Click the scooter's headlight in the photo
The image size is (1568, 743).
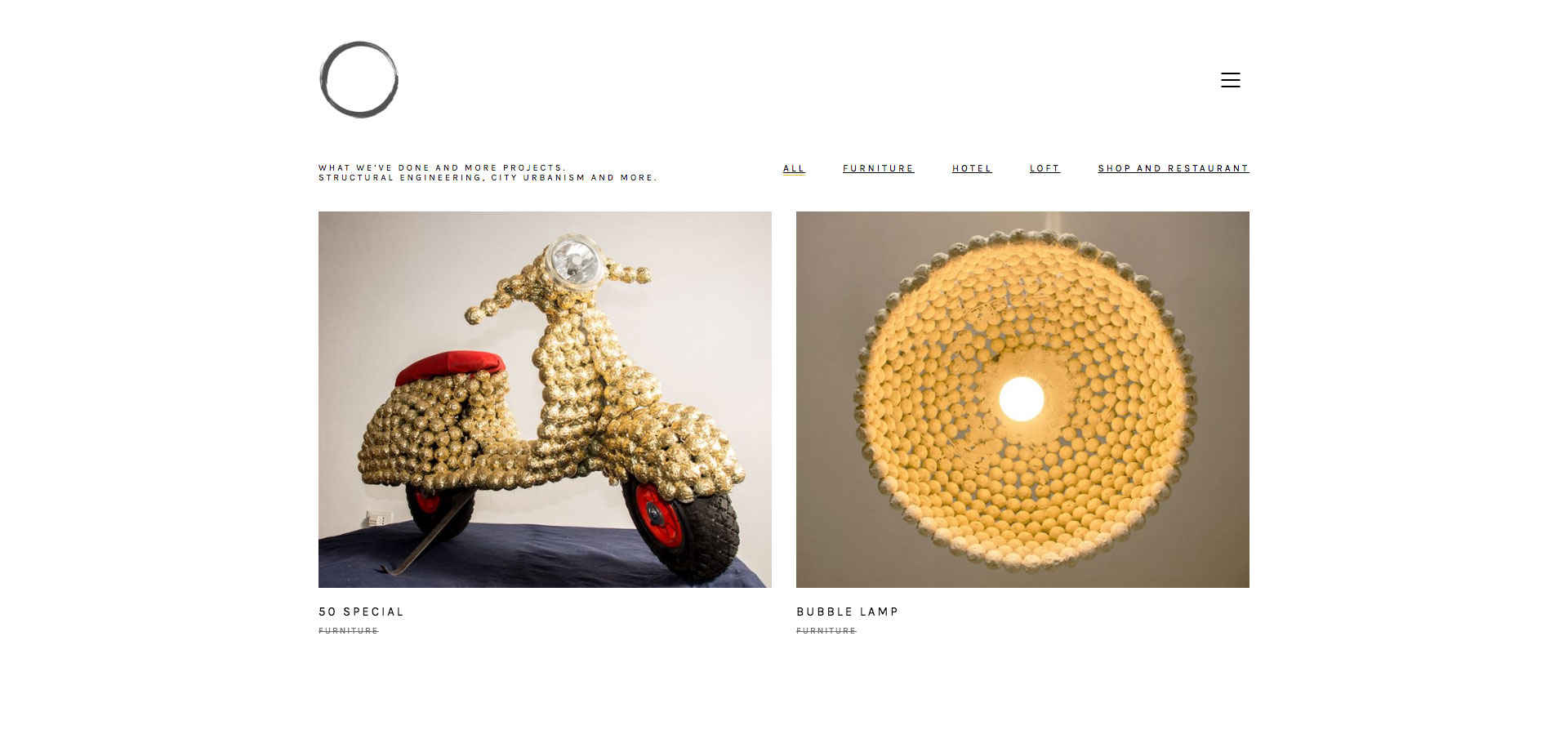pyautogui.click(x=574, y=260)
